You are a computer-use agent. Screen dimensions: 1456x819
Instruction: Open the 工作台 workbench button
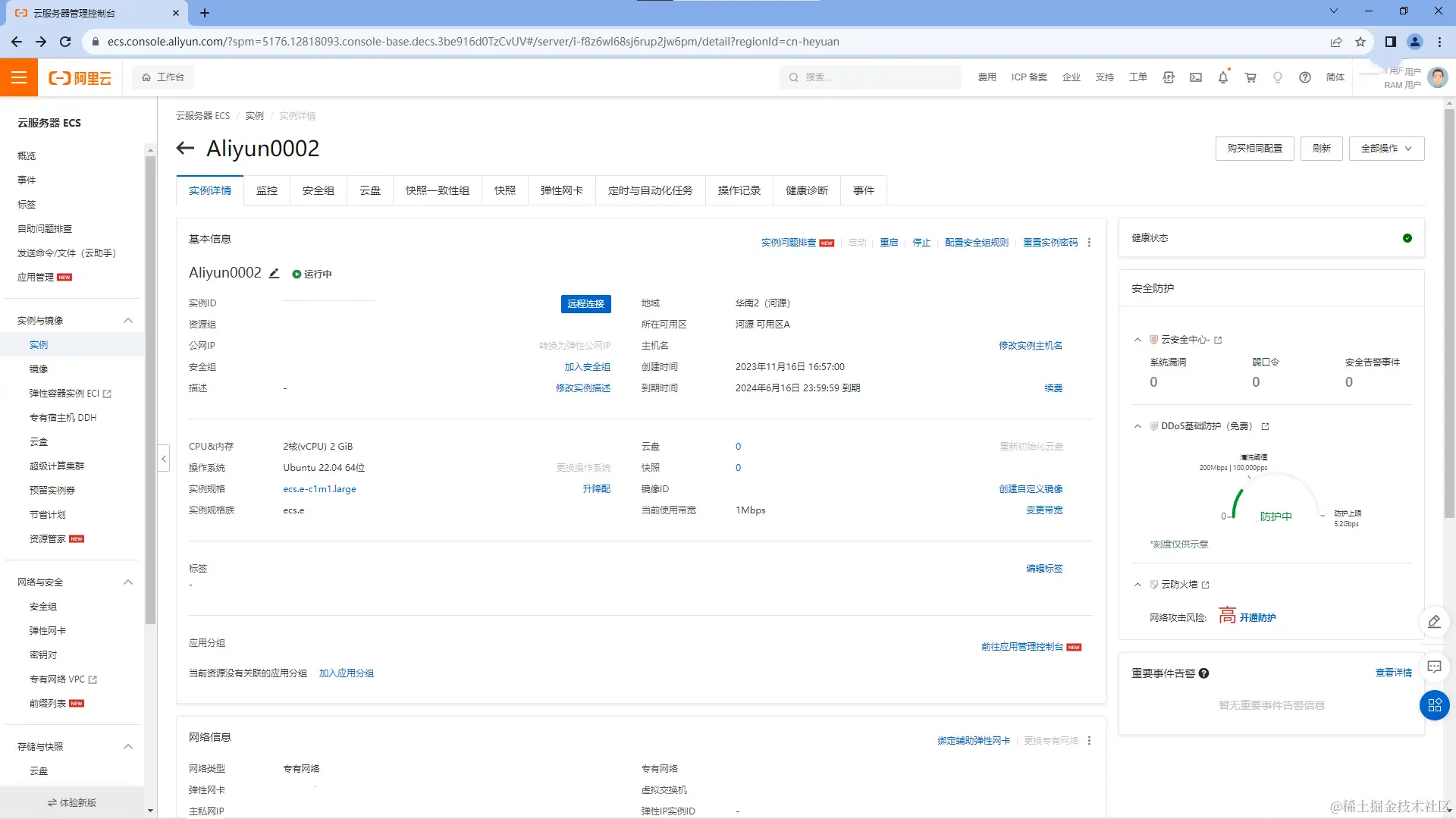tap(163, 77)
